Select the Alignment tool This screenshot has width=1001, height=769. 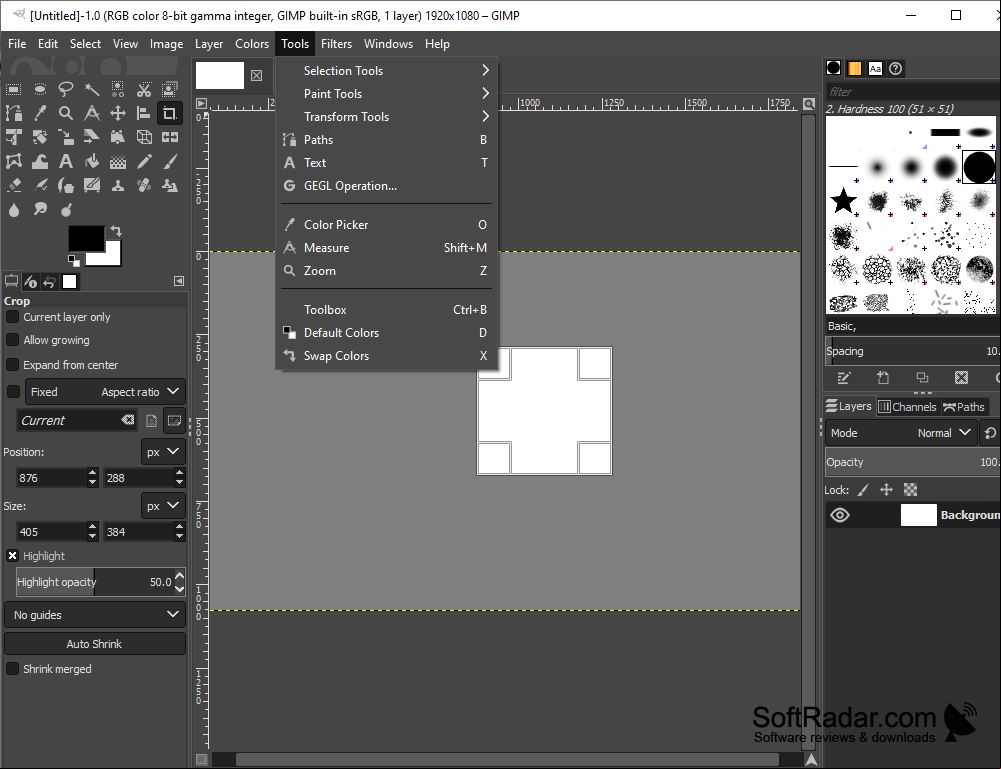(144, 114)
